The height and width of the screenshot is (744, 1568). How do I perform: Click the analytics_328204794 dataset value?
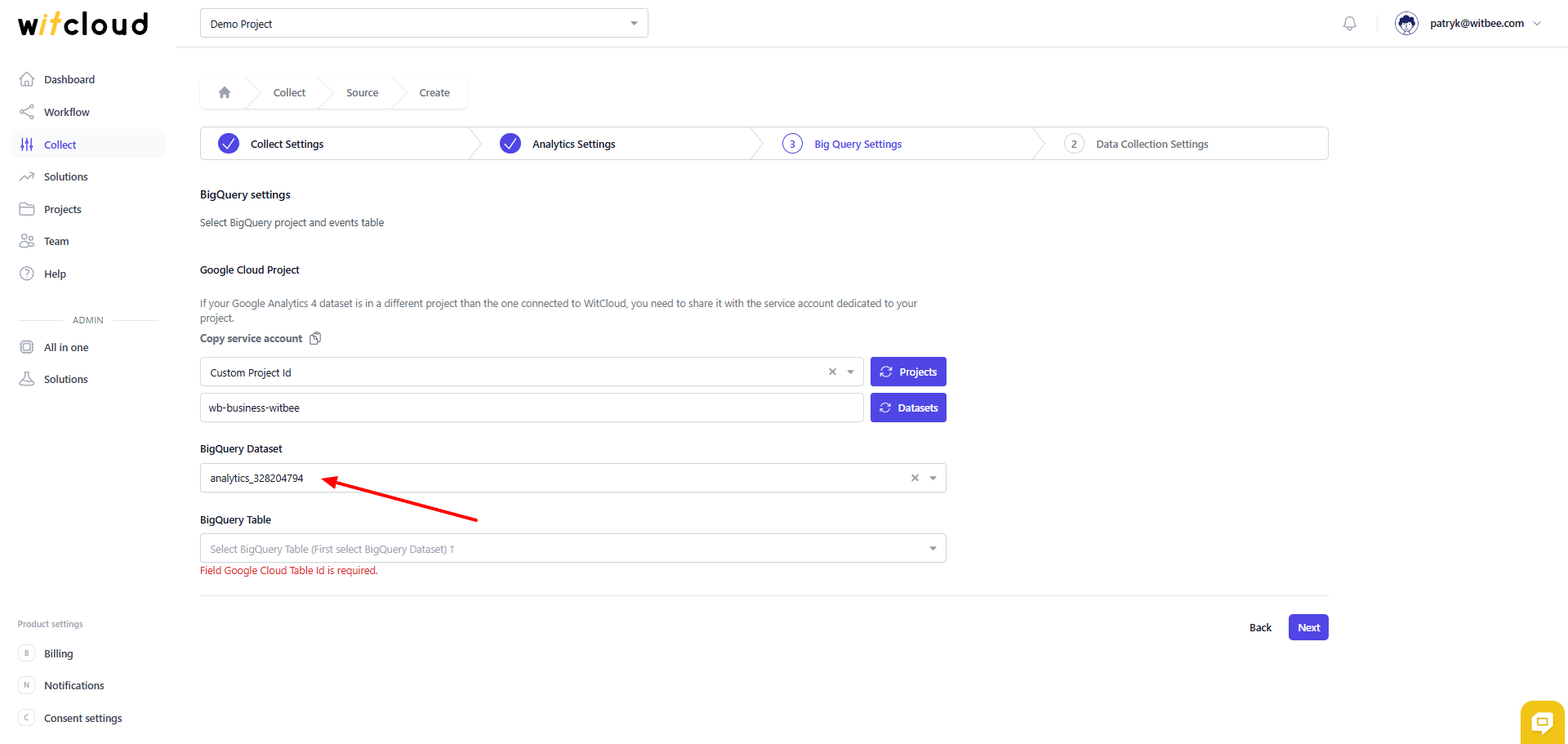tap(256, 478)
